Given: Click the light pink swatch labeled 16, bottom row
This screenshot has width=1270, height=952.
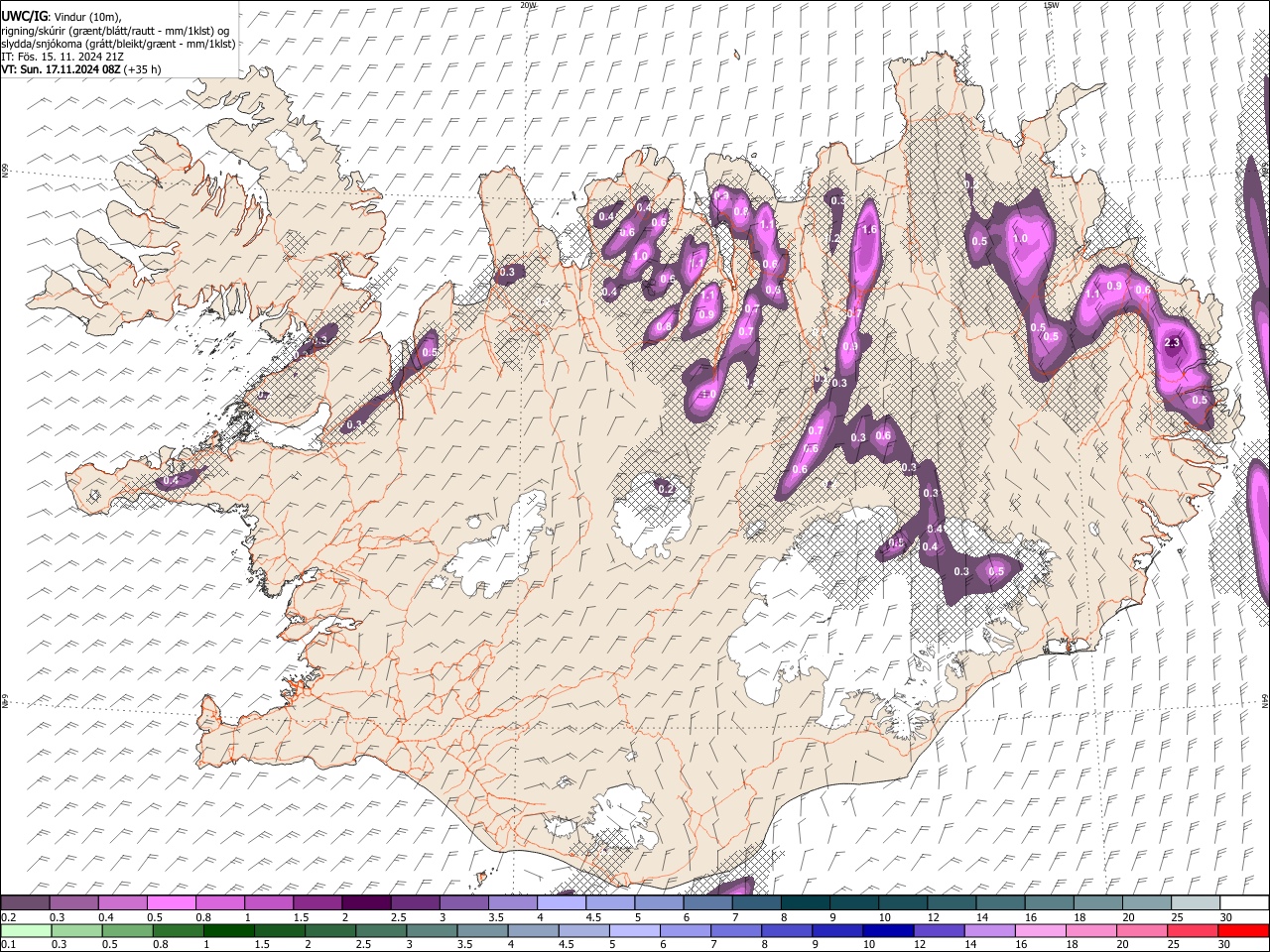Looking at the screenshot, I should tap(1040, 930).
